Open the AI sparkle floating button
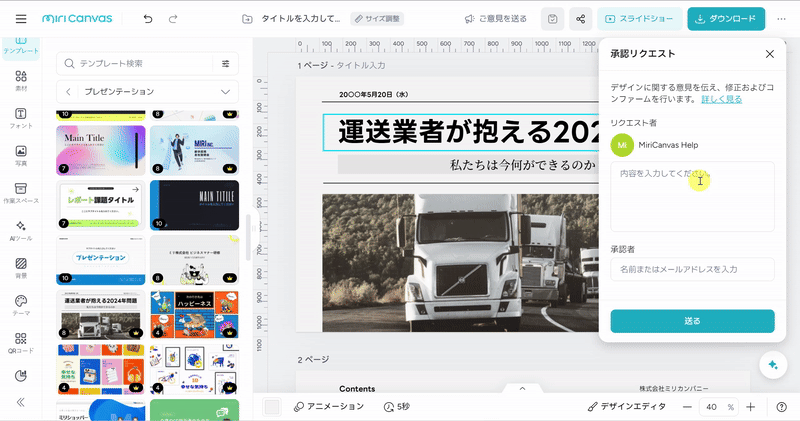This screenshot has height=421, width=800. 772,365
